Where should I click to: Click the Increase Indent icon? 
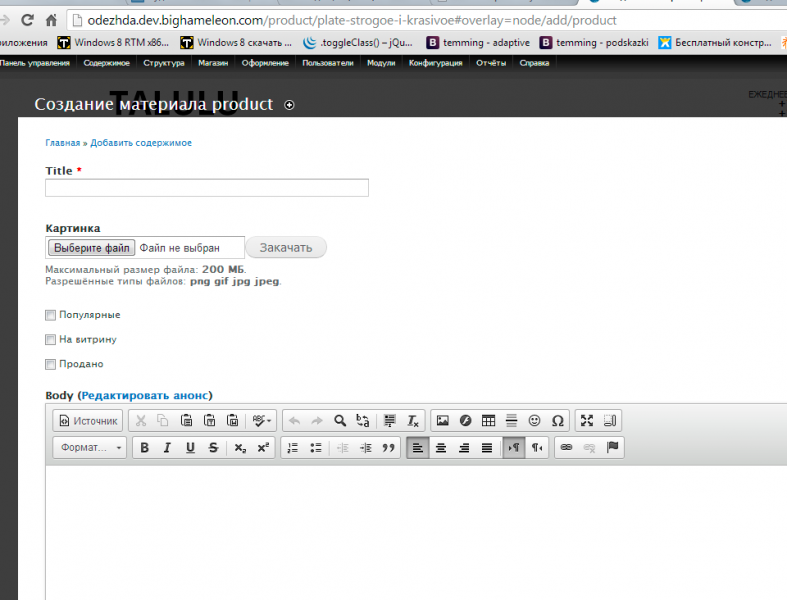366,447
